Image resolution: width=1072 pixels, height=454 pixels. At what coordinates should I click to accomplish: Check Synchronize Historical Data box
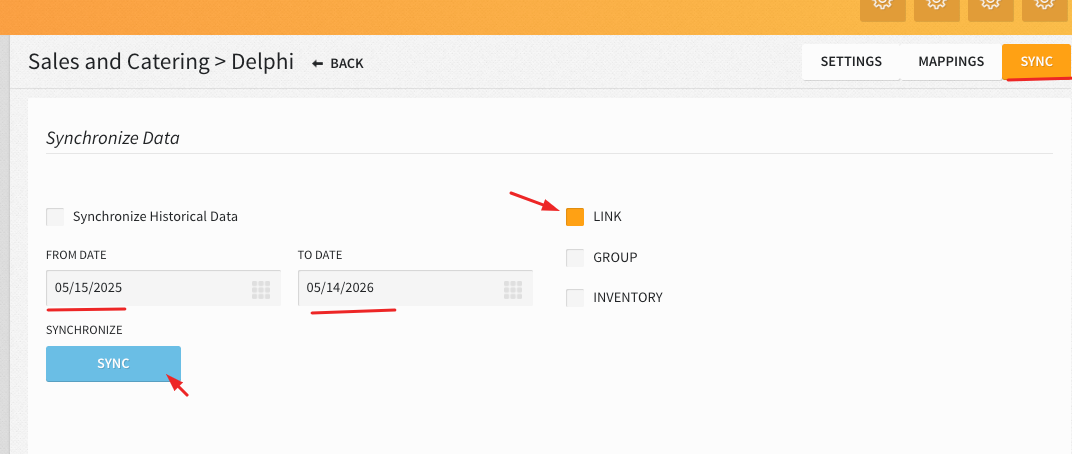point(55,217)
